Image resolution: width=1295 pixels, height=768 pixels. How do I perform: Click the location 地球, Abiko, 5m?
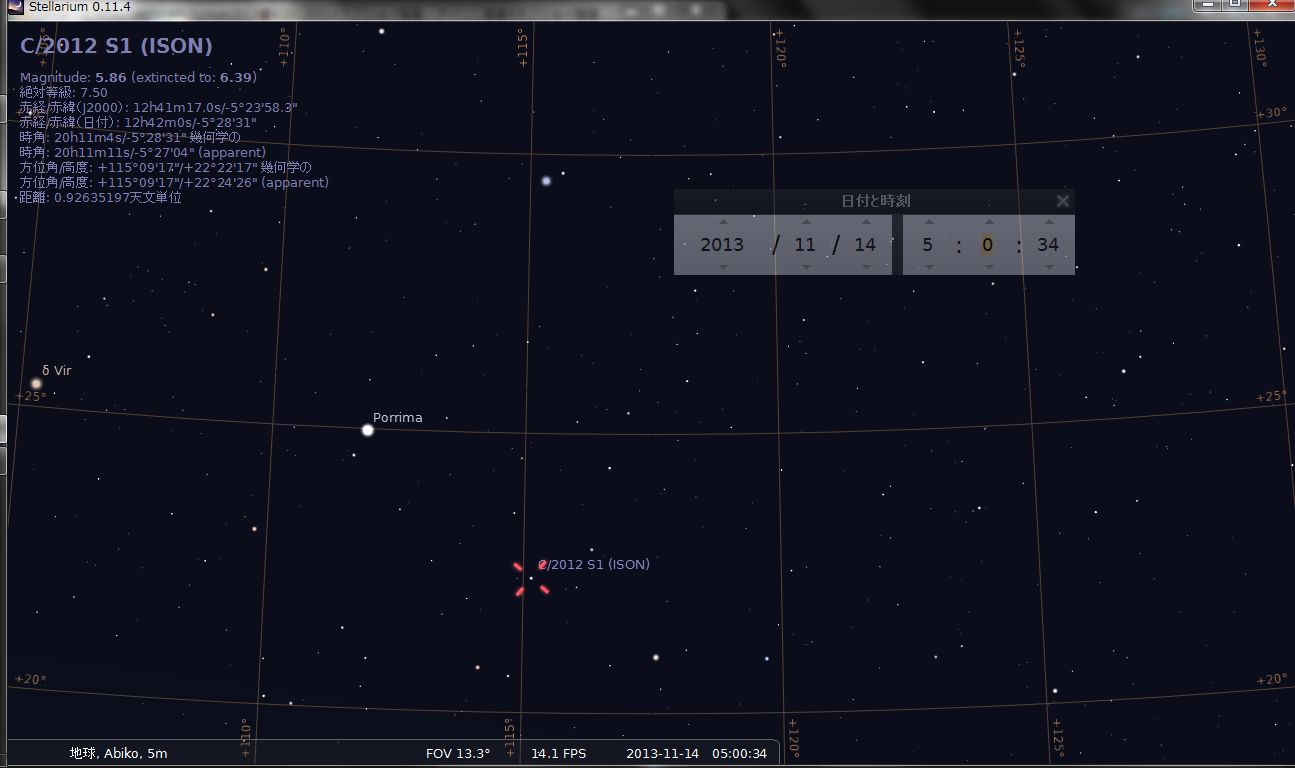119,753
